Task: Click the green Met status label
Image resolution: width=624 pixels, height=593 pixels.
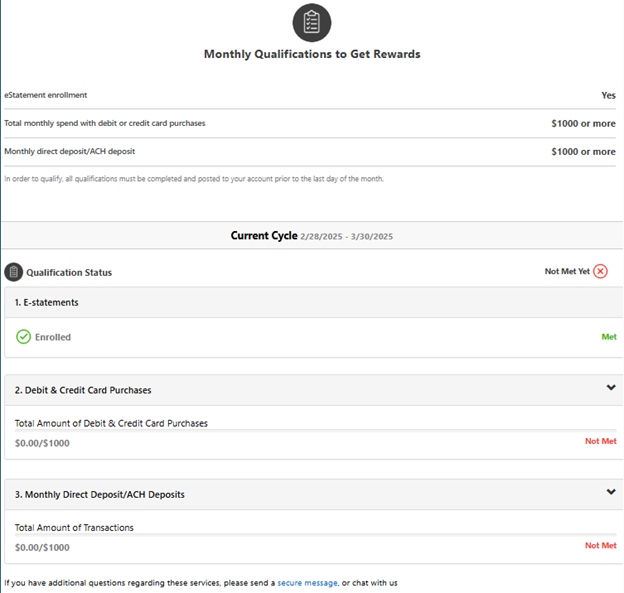Action: 608,337
